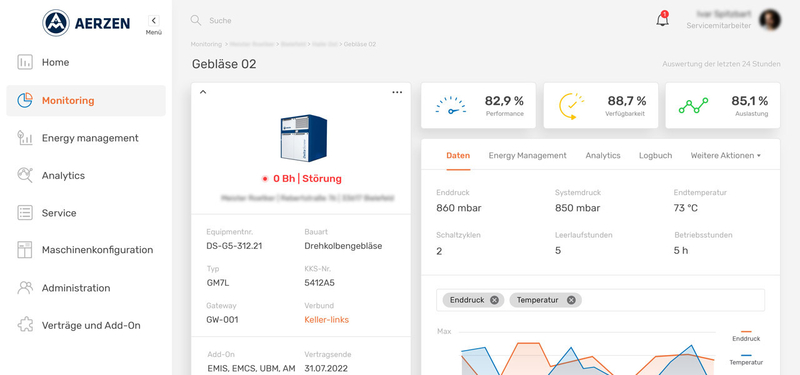The width and height of the screenshot is (800, 375).
Task: Click equipment number DS-G5-312.21
Action: (234, 246)
